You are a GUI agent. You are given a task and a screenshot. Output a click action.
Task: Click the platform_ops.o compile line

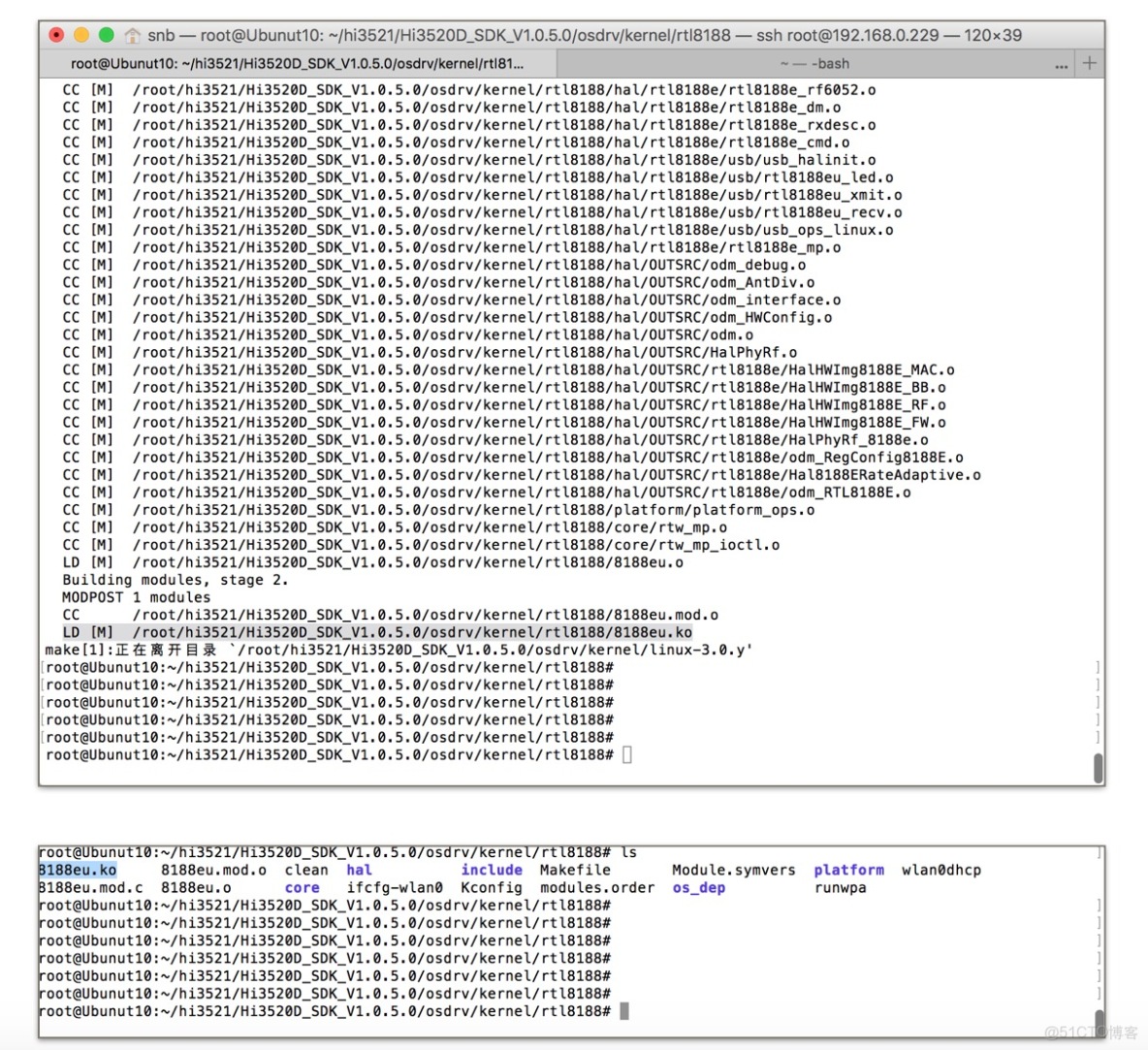438,510
